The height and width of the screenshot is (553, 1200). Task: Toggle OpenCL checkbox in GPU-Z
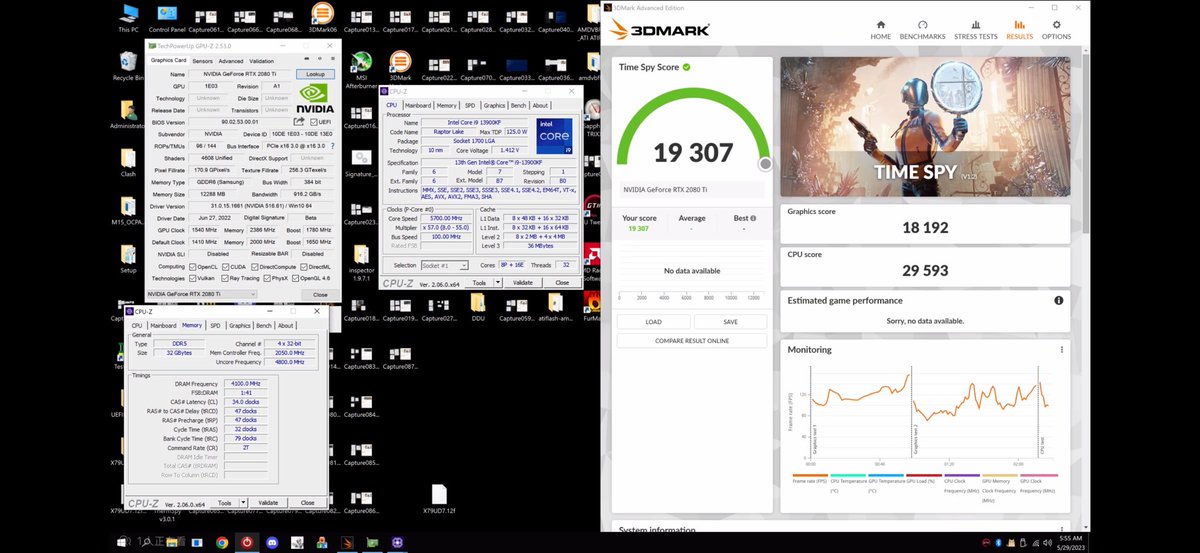click(x=191, y=266)
